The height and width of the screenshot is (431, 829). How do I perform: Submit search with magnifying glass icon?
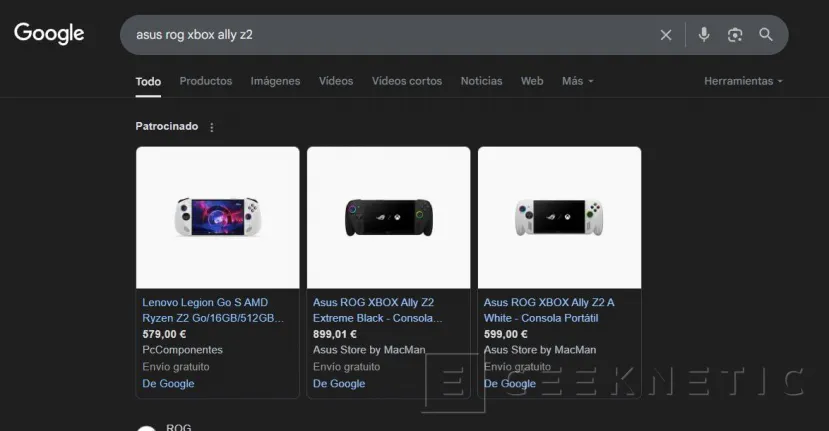point(766,35)
